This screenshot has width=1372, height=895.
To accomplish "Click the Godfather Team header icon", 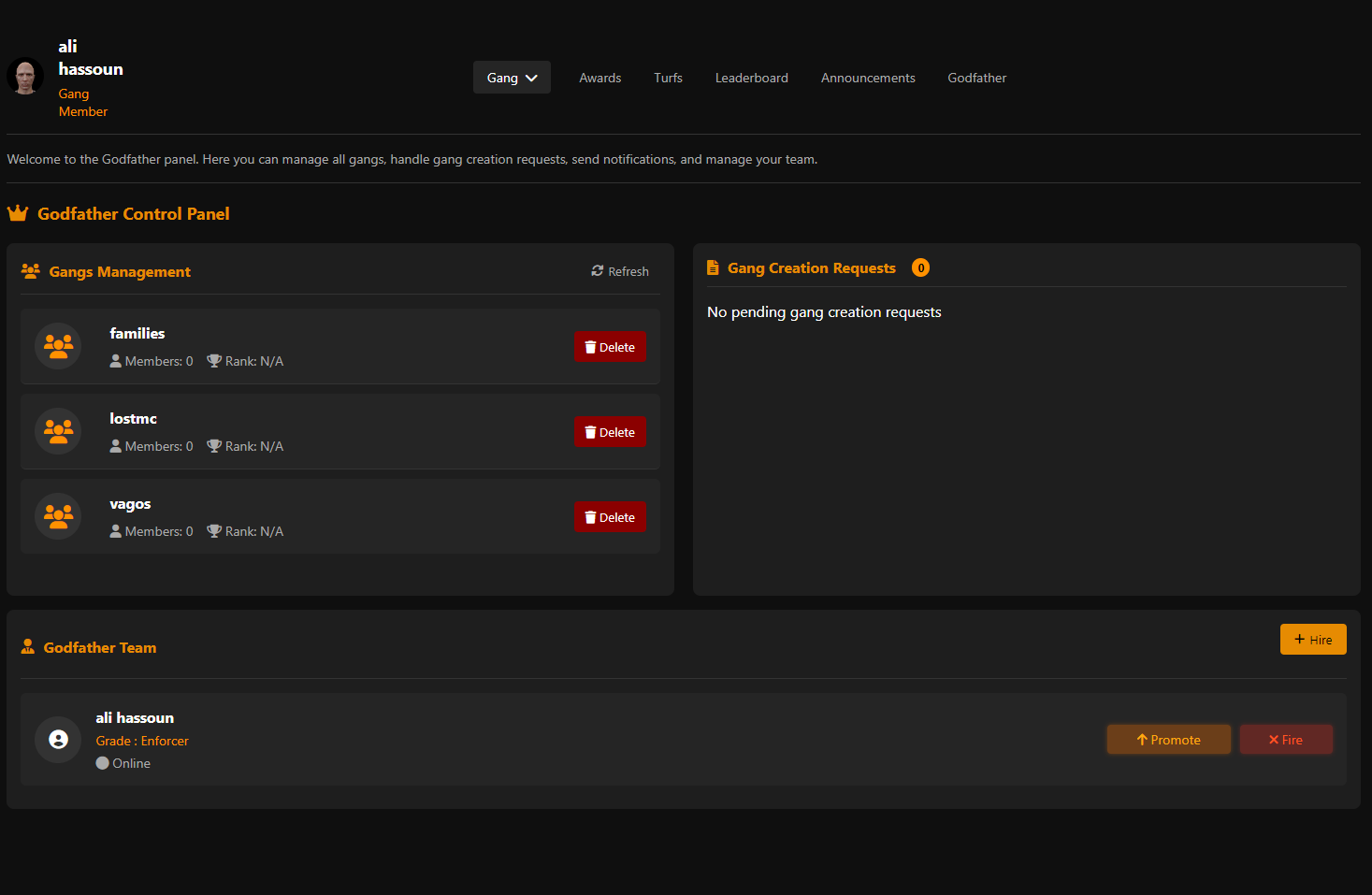I will coord(28,646).
